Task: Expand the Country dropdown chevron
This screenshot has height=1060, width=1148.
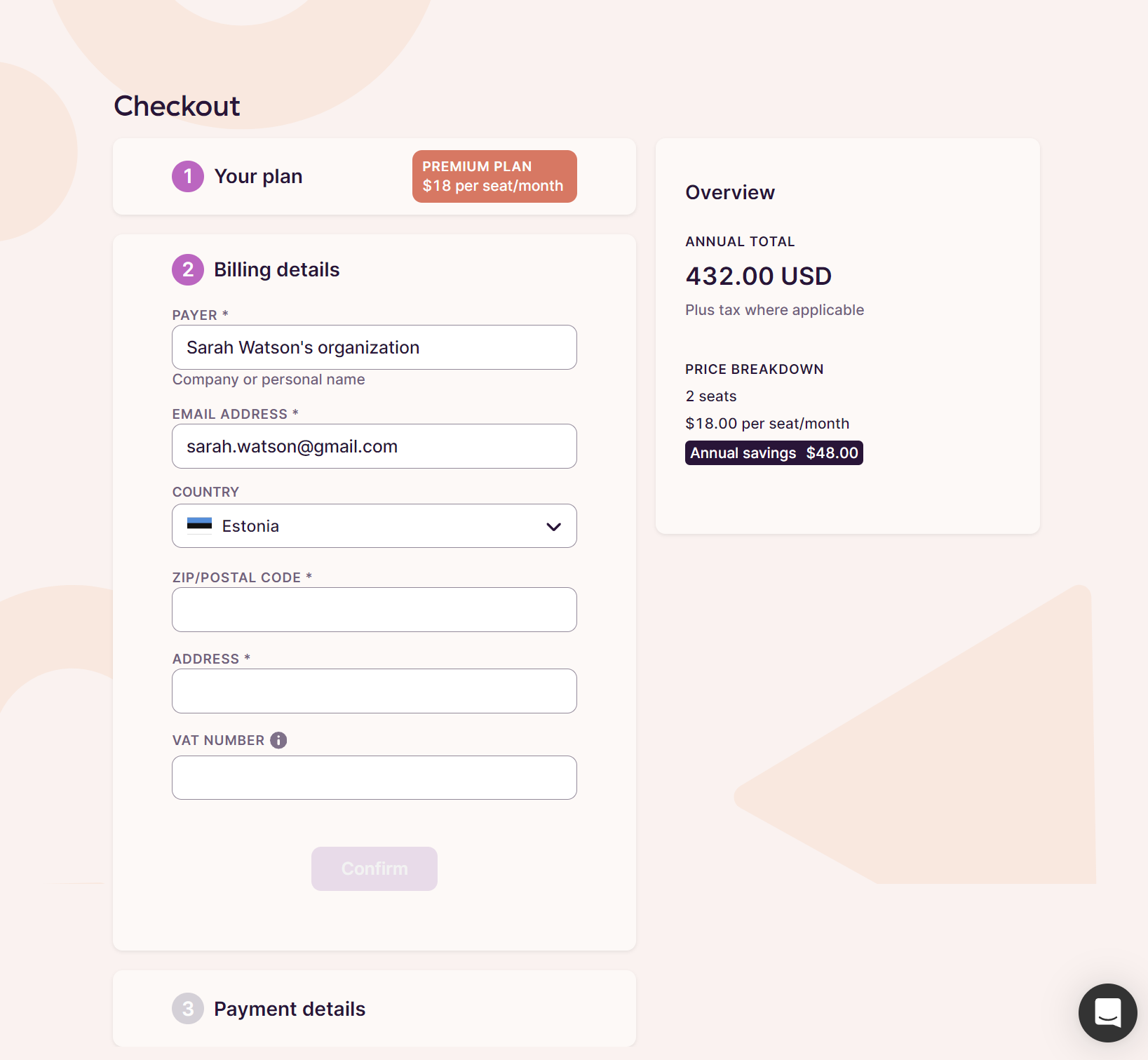Action: 553,526
